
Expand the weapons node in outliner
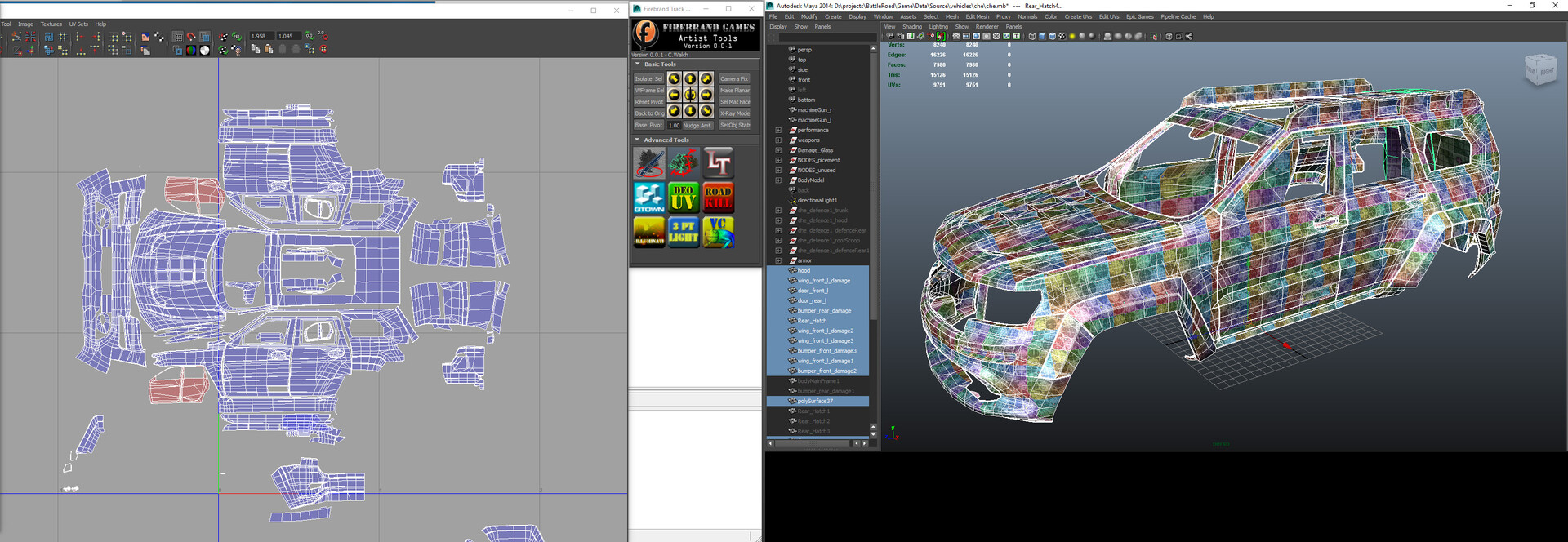pos(778,140)
